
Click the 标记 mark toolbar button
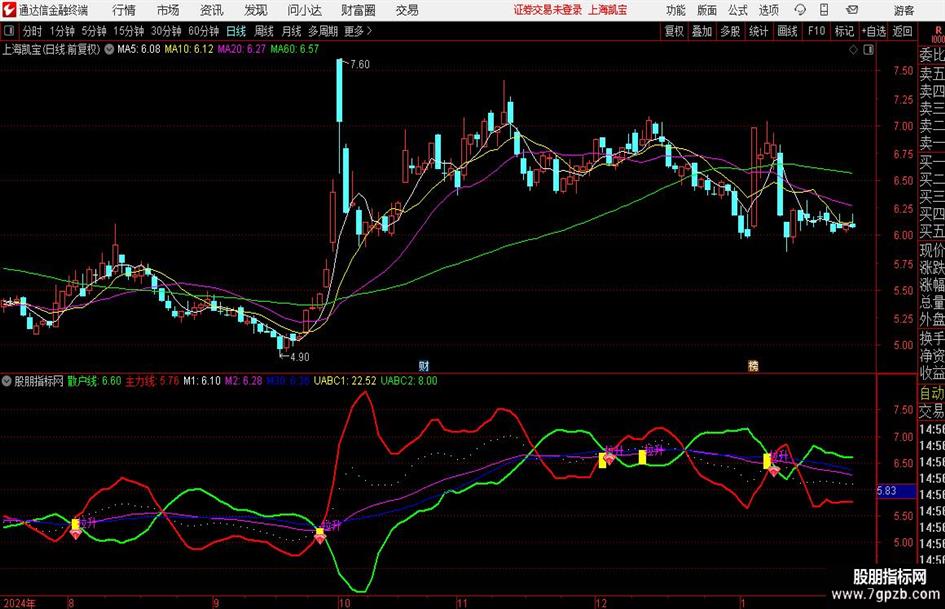(x=844, y=31)
